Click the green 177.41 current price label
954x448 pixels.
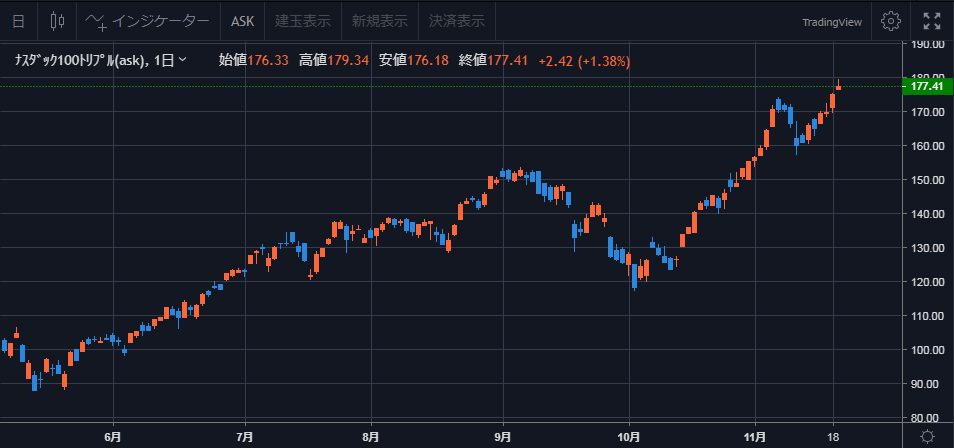[x=925, y=86]
